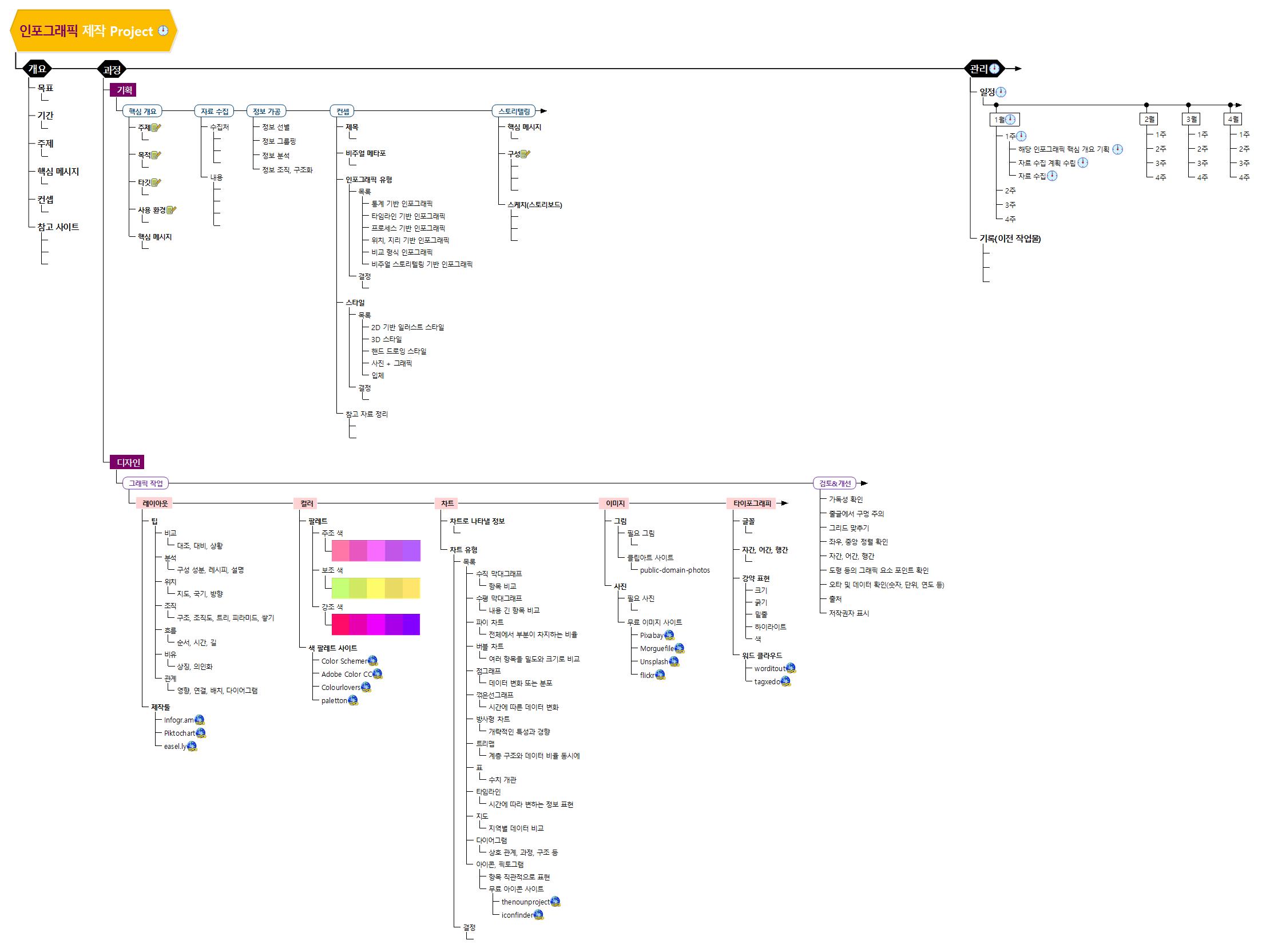Screen dimensions: 1266x952
Task: Open the globe link icon next to thenounproject
Action: [x=555, y=902]
